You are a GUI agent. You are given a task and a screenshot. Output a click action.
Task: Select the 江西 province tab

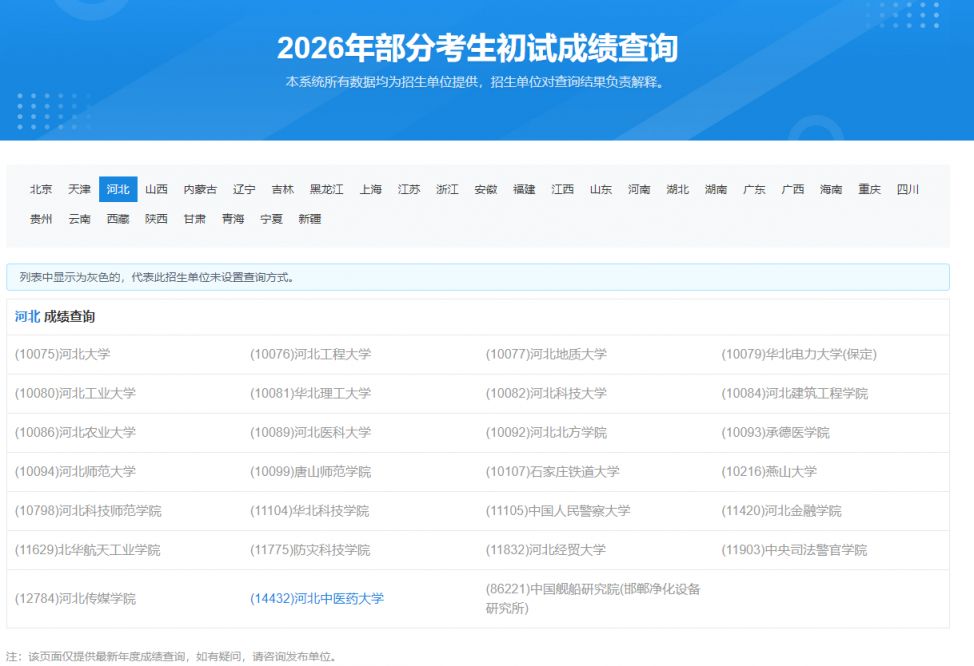pyautogui.click(x=563, y=189)
